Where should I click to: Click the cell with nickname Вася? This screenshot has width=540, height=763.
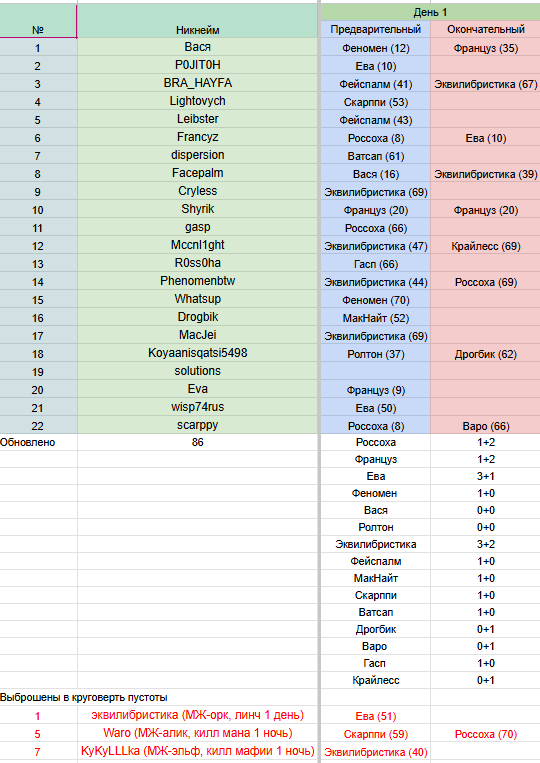(198, 47)
